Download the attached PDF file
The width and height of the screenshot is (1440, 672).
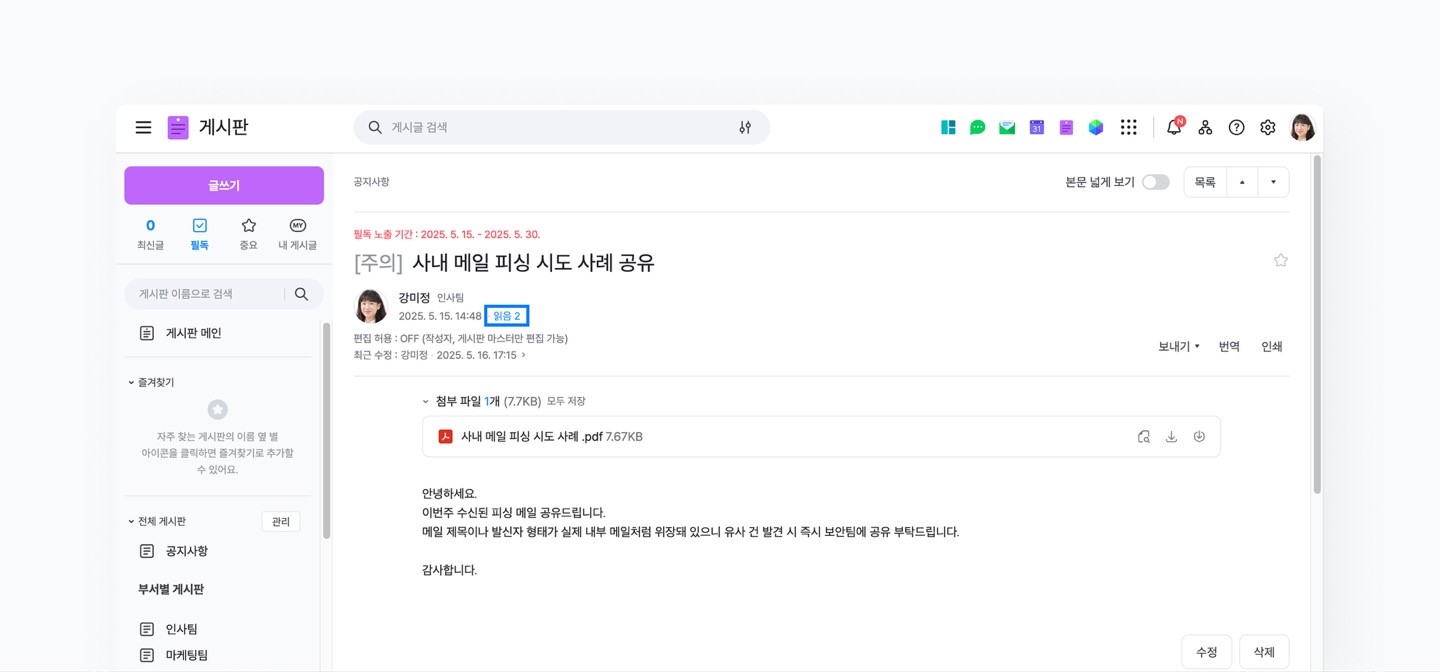[x=1171, y=436]
